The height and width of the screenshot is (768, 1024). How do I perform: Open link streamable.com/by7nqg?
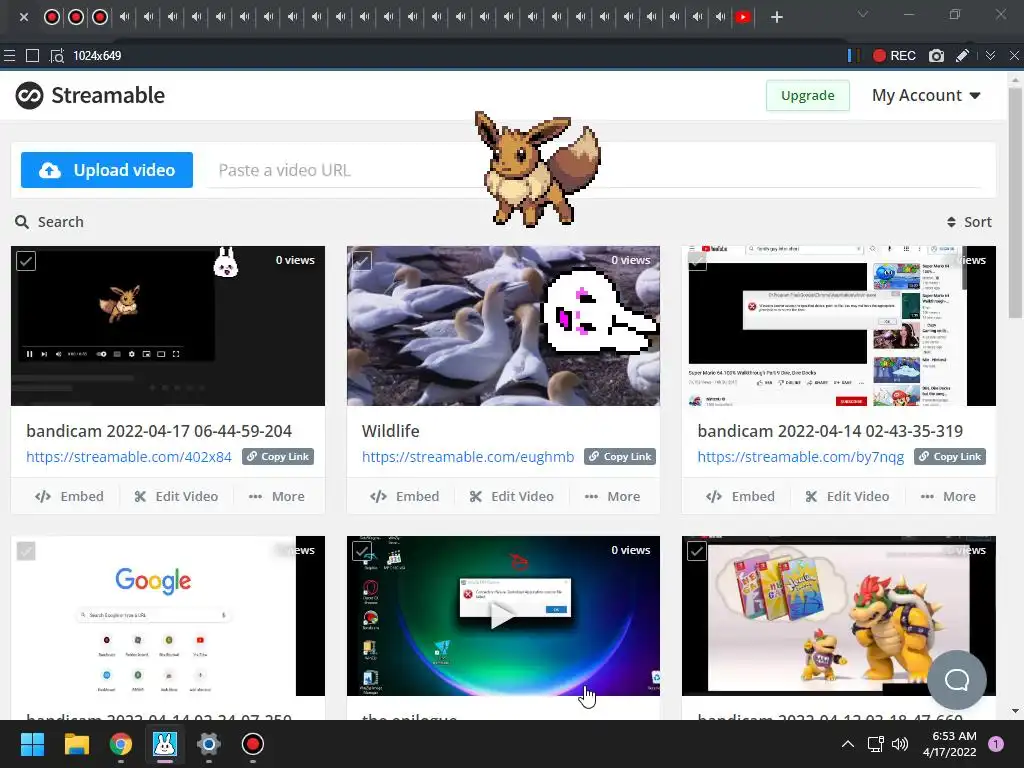point(801,457)
